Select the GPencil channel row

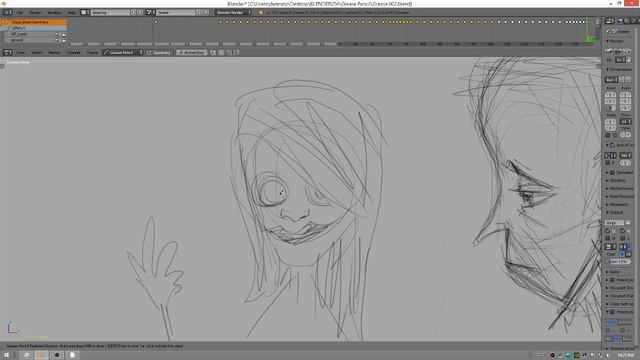[33, 28]
